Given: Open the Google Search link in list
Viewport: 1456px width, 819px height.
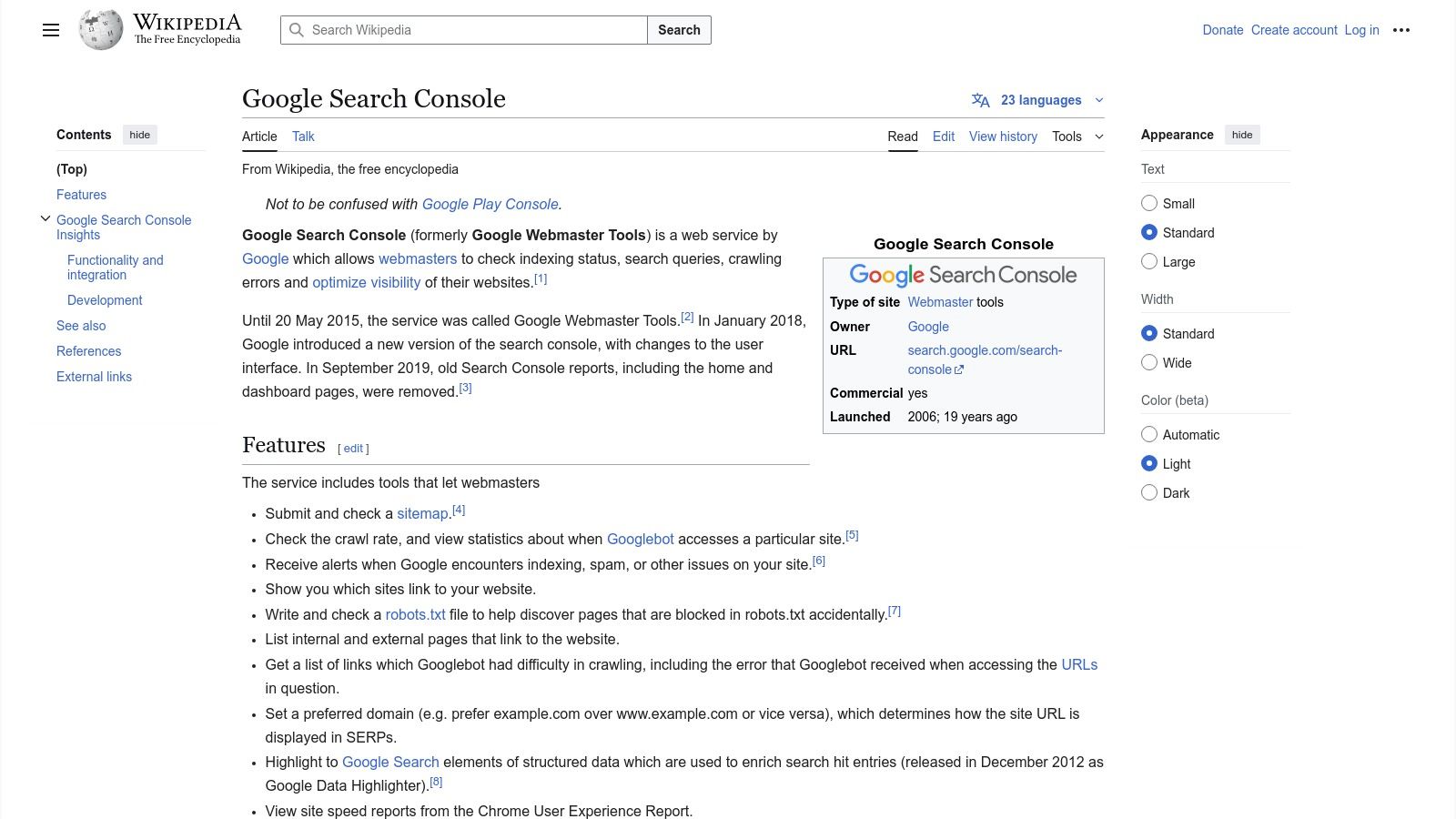Looking at the screenshot, I should 390,762.
